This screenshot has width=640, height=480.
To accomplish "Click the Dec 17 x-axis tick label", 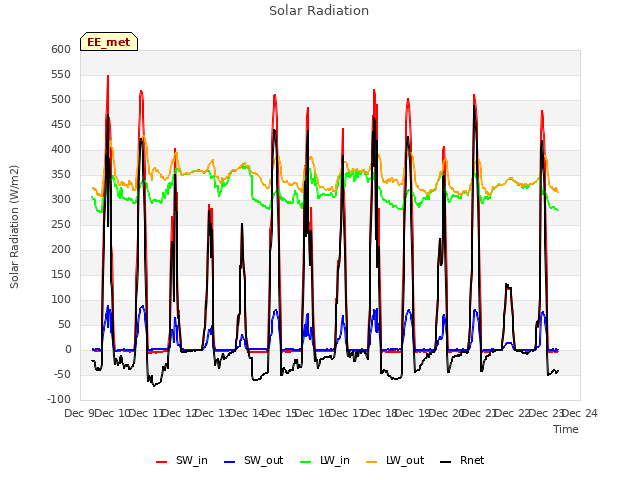I will tap(347, 413).
